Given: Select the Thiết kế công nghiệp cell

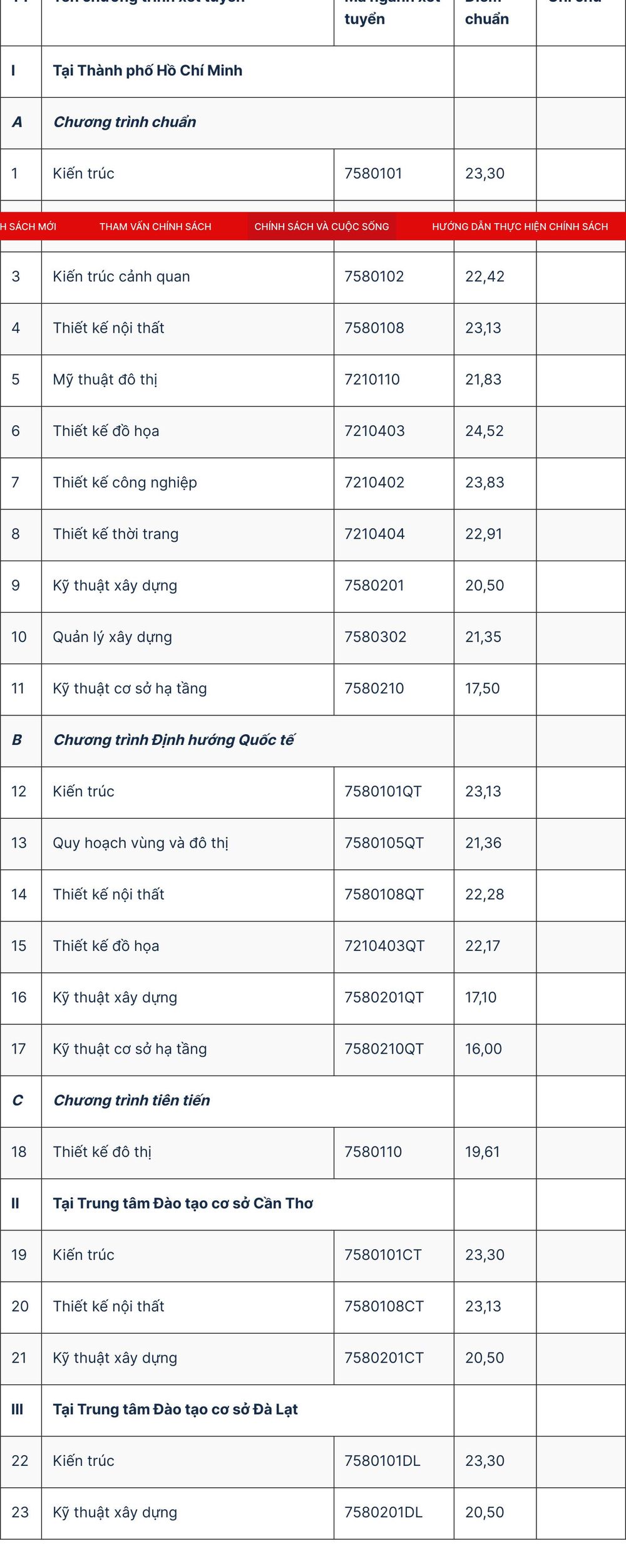Looking at the screenshot, I should tap(187, 483).
